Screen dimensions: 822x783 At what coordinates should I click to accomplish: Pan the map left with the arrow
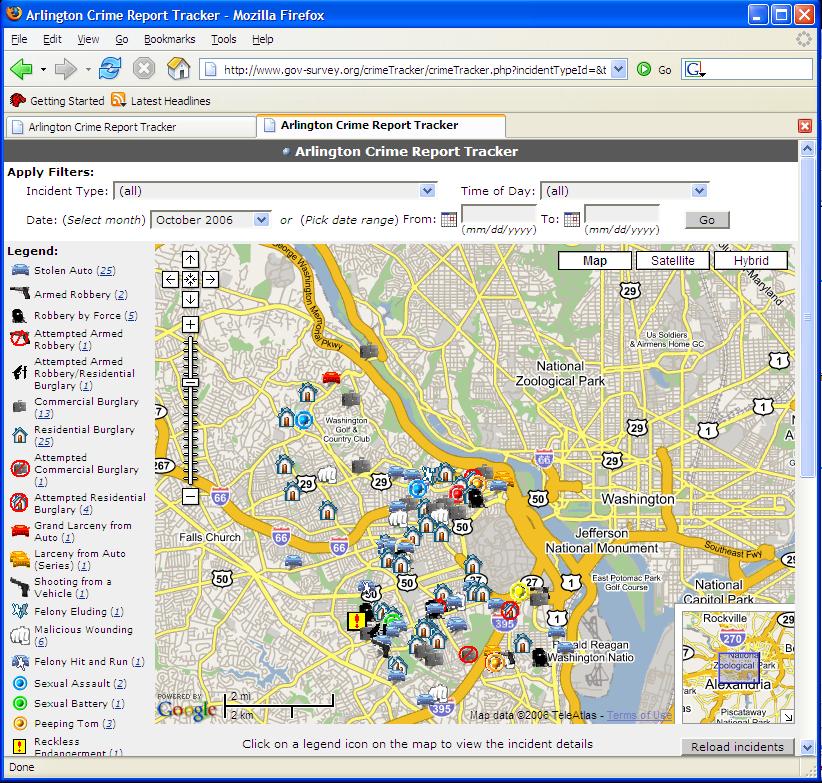click(x=170, y=279)
